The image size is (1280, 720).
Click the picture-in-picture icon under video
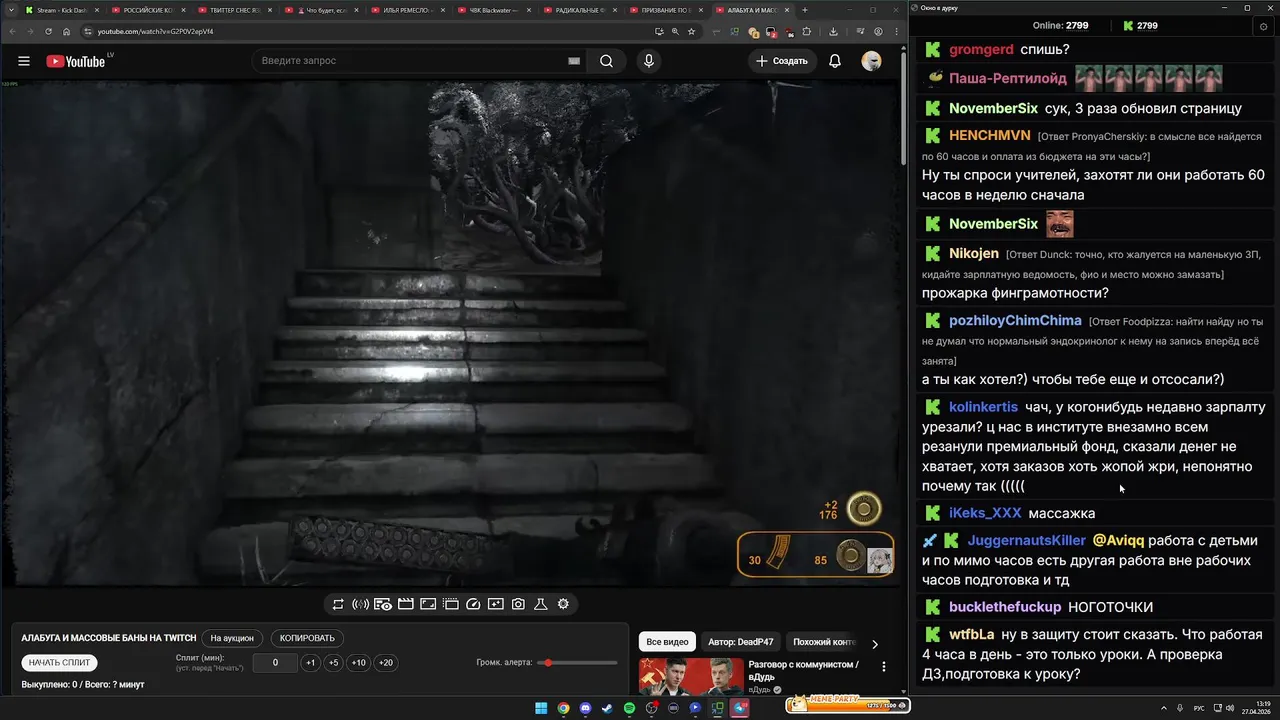428,604
